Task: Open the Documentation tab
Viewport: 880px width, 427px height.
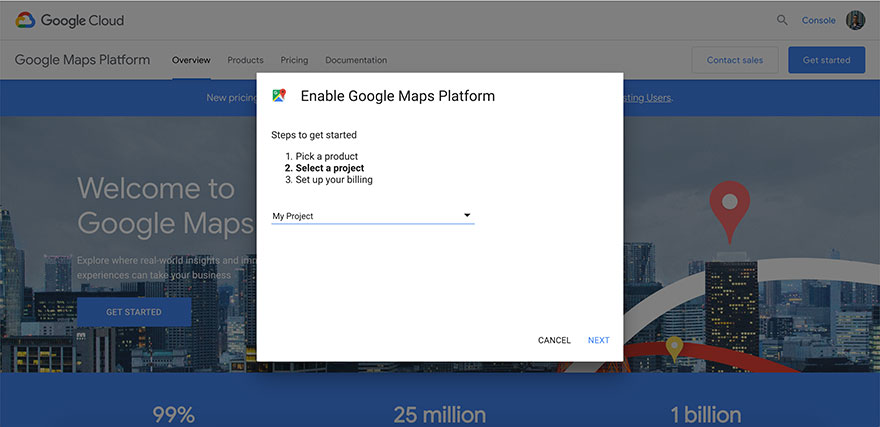Action: [356, 60]
